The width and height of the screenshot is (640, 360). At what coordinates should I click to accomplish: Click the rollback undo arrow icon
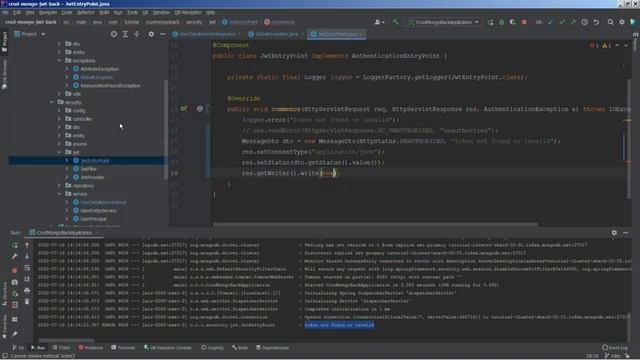(x=596, y=22)
